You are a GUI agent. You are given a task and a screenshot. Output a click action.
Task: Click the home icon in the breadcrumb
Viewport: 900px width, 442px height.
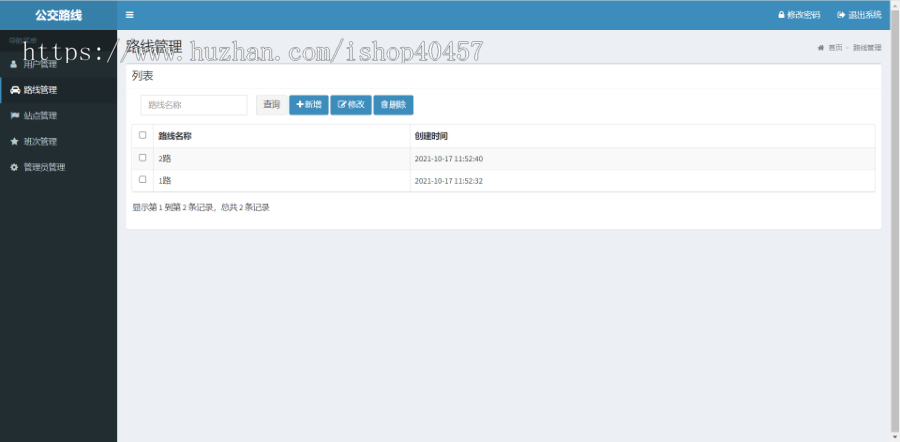821,48
